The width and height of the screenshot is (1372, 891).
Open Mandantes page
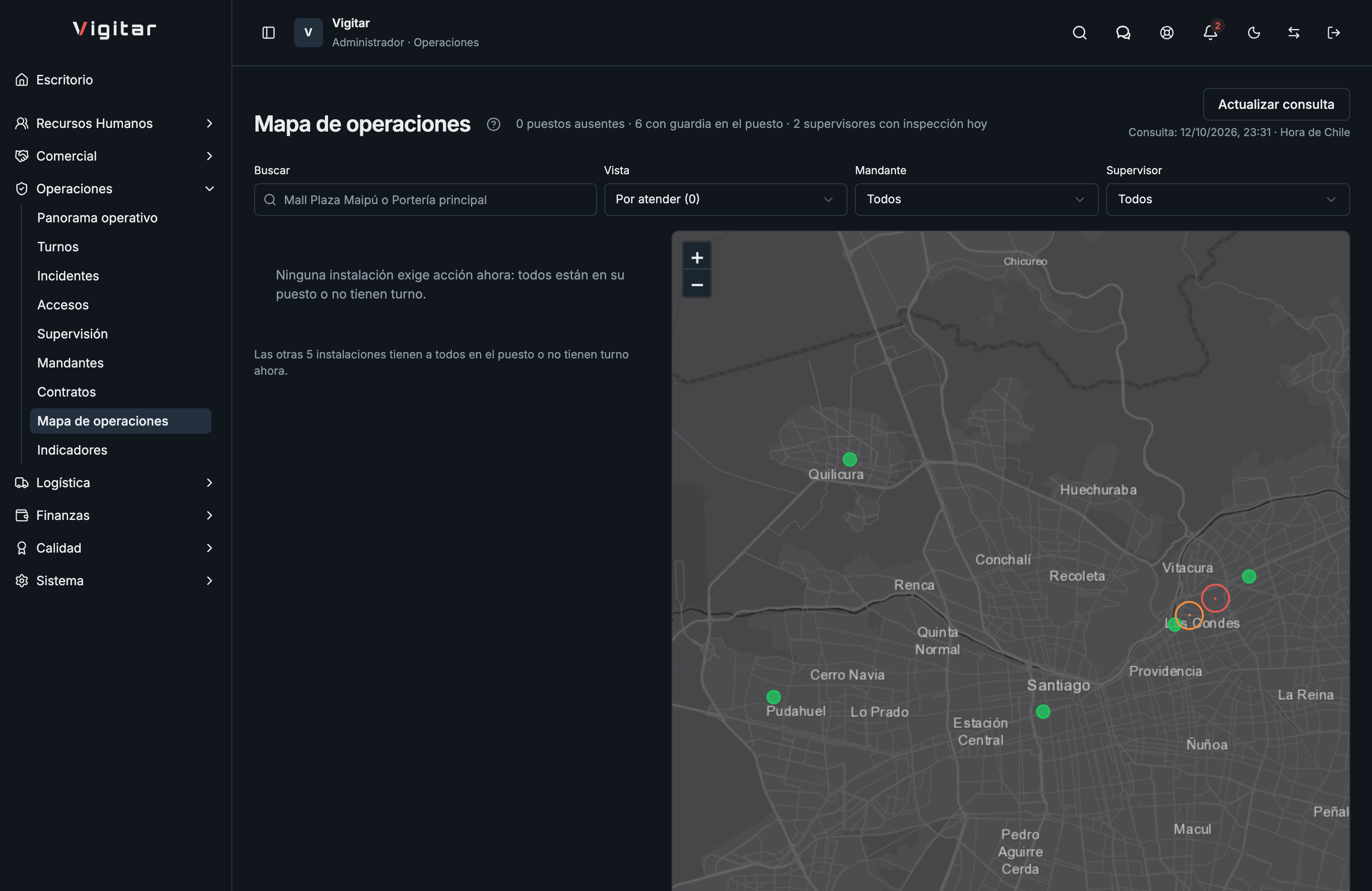coord(121,363)
